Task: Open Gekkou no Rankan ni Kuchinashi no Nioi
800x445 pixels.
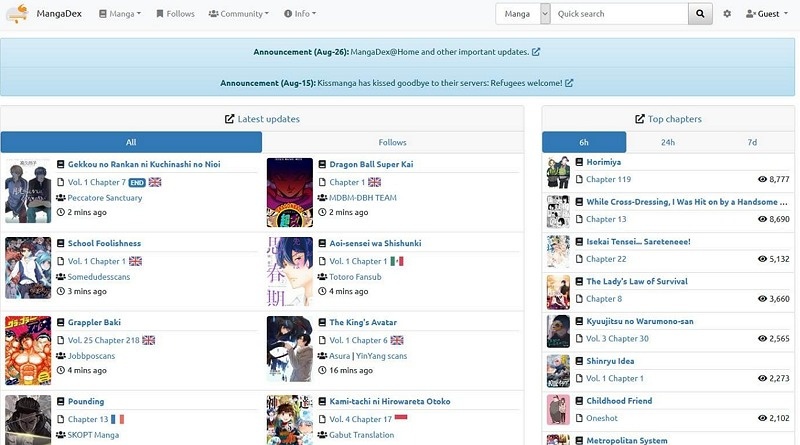Action: [x=144, y=164]
